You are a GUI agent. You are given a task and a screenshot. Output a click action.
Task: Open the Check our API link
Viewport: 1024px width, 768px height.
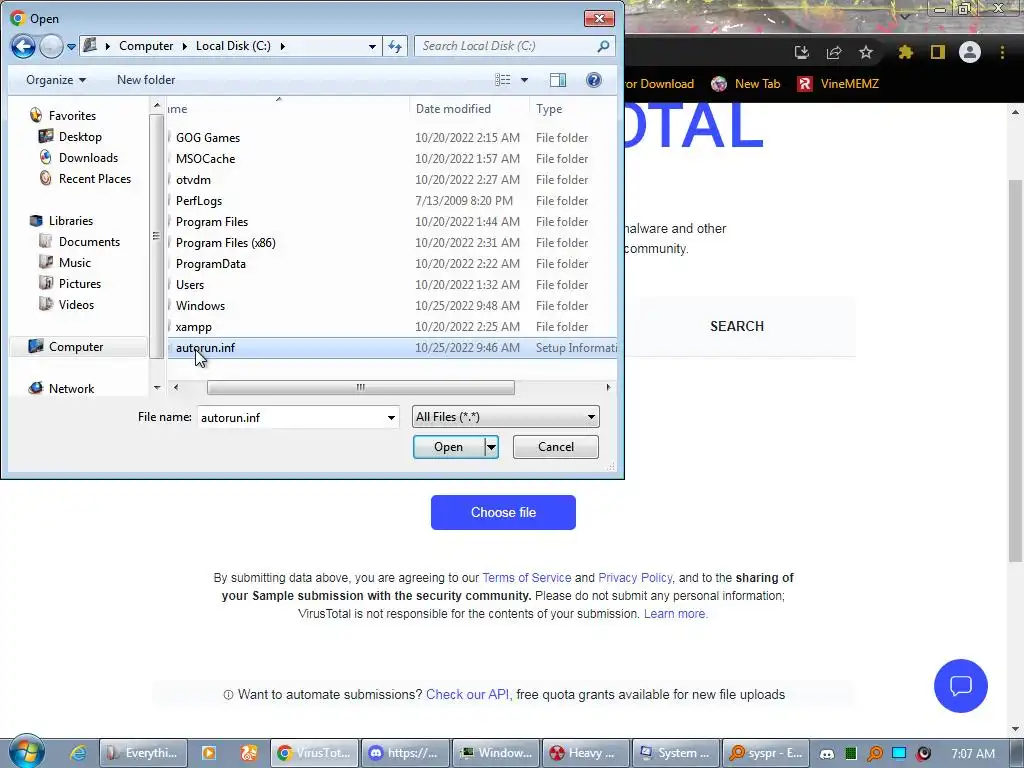point(468,694)
